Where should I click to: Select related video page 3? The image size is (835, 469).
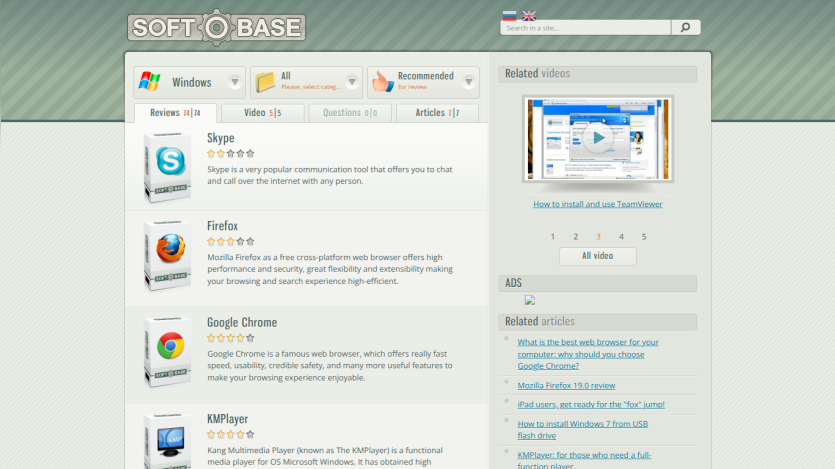(x=598, y=237)
